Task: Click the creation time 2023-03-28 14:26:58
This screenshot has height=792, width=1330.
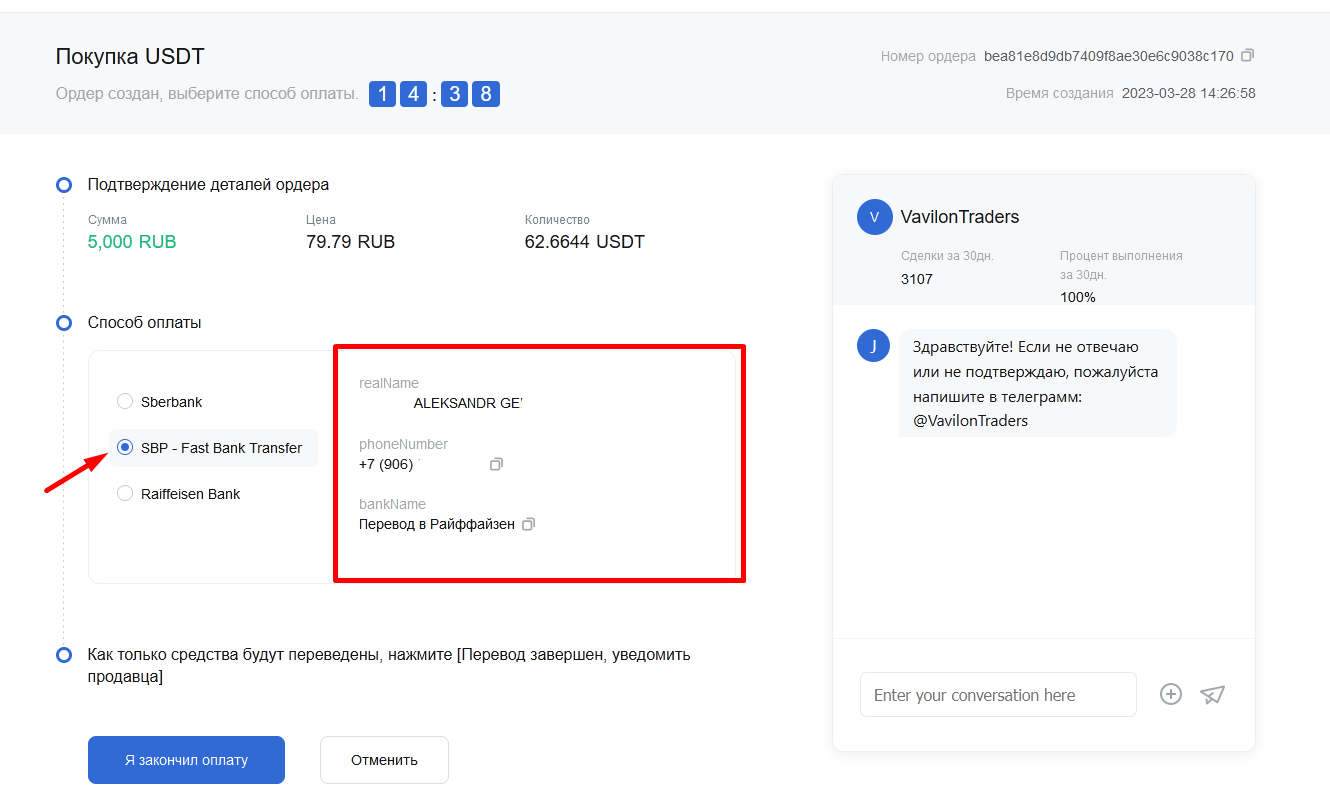Action: [x=1189, y=93]
